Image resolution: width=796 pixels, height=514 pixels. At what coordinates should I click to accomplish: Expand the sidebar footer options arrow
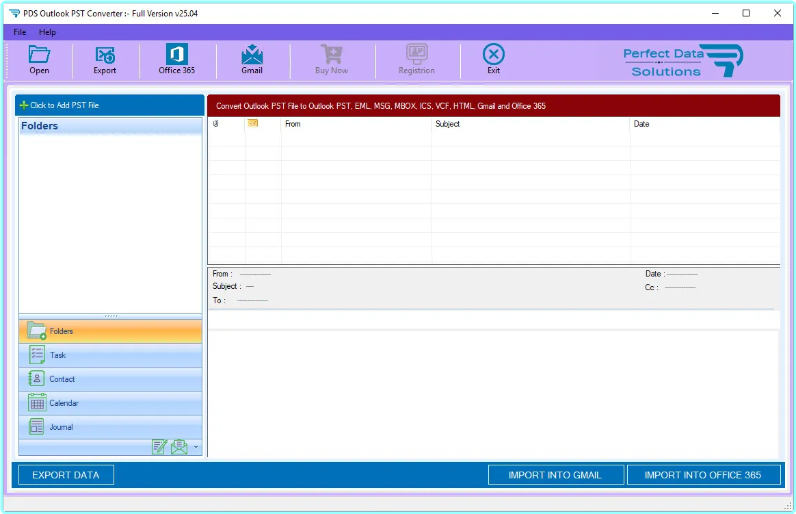click(x=196, y=448)
